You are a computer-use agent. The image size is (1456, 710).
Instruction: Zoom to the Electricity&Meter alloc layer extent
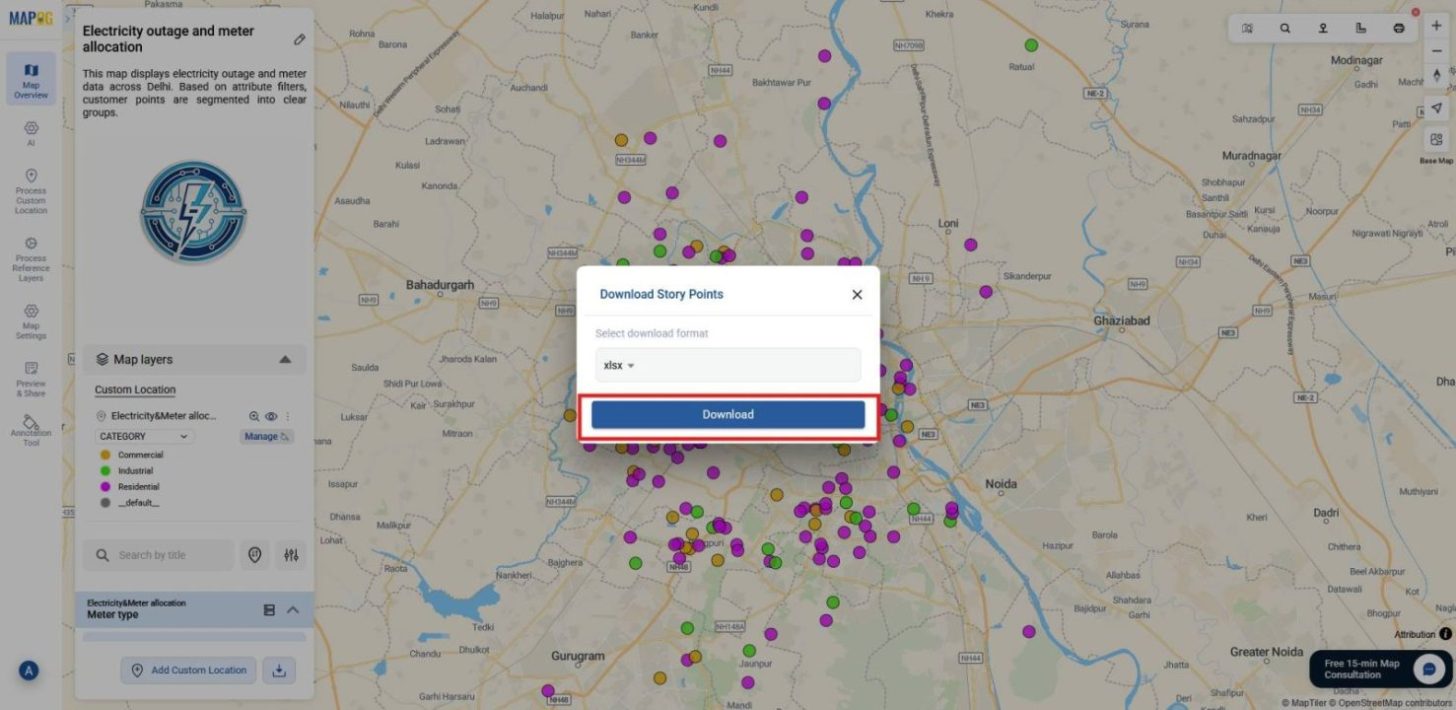pos(253,416)
